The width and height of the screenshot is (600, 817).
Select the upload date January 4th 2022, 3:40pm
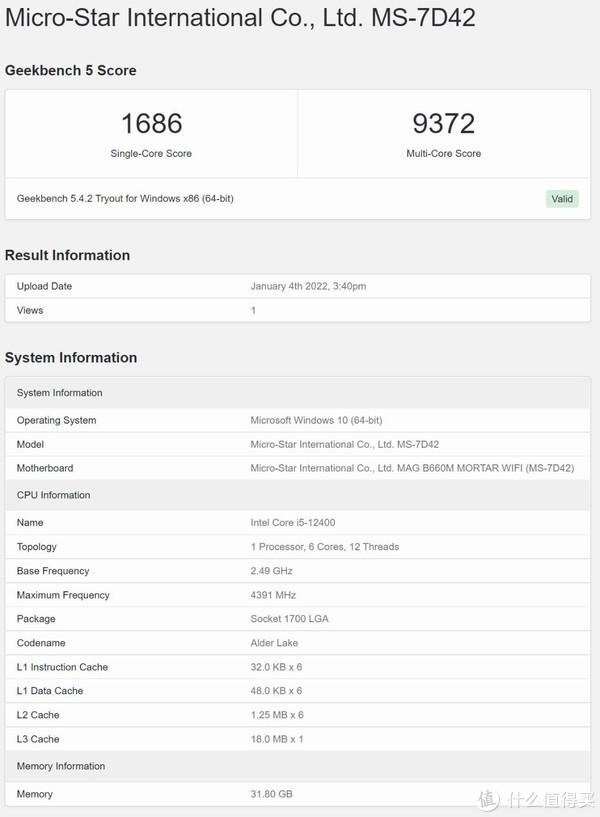click(308, 286)
